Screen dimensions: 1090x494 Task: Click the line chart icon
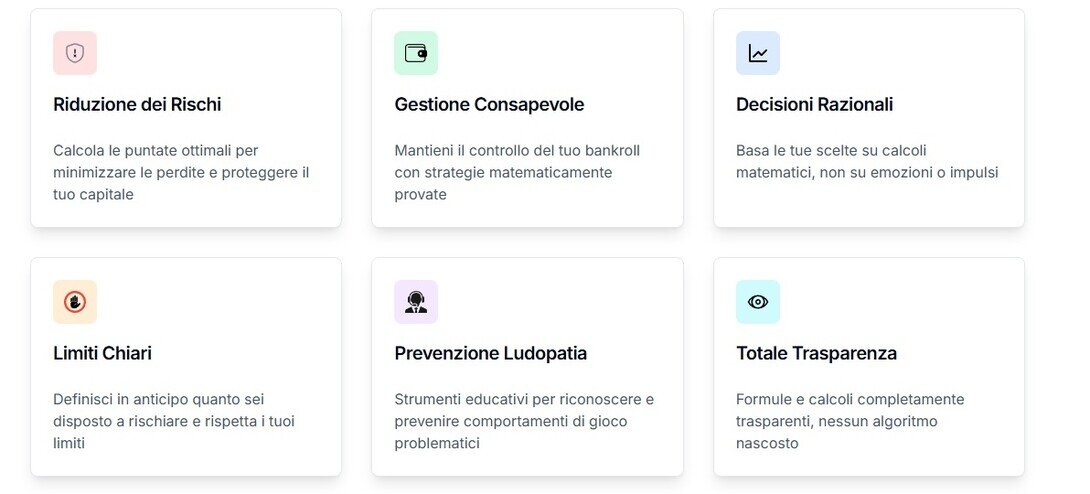758,53
